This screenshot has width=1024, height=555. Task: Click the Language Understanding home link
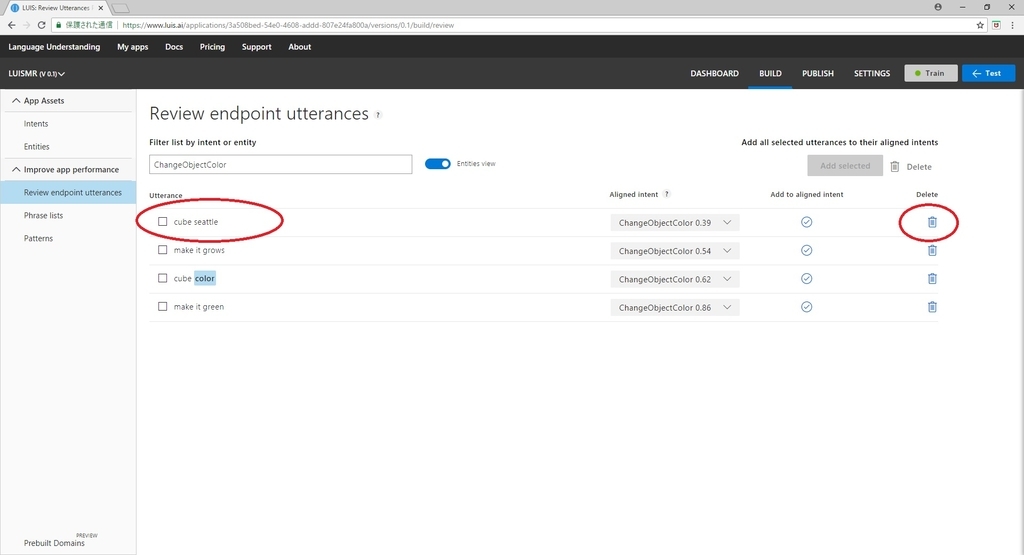click(54, 47)
